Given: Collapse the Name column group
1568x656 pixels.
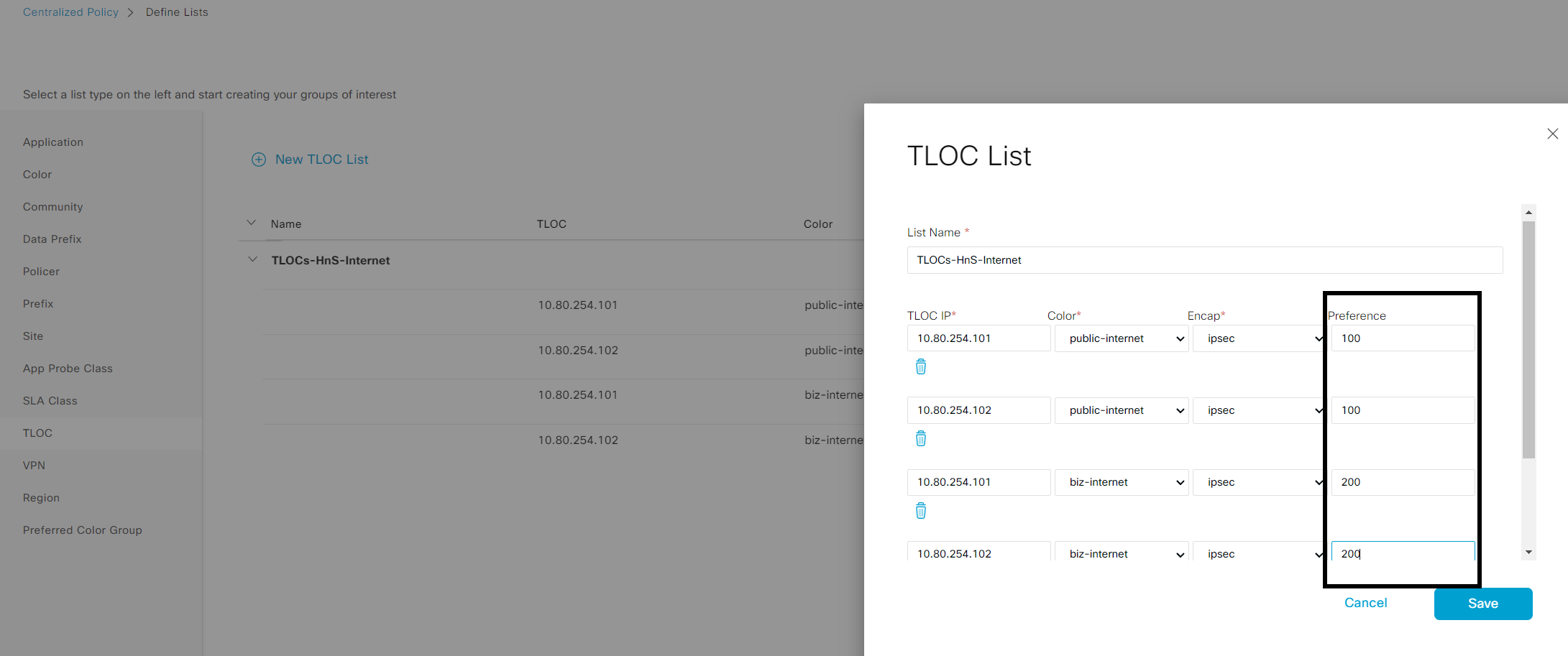Looking at the screenshot, I should 252,223.
